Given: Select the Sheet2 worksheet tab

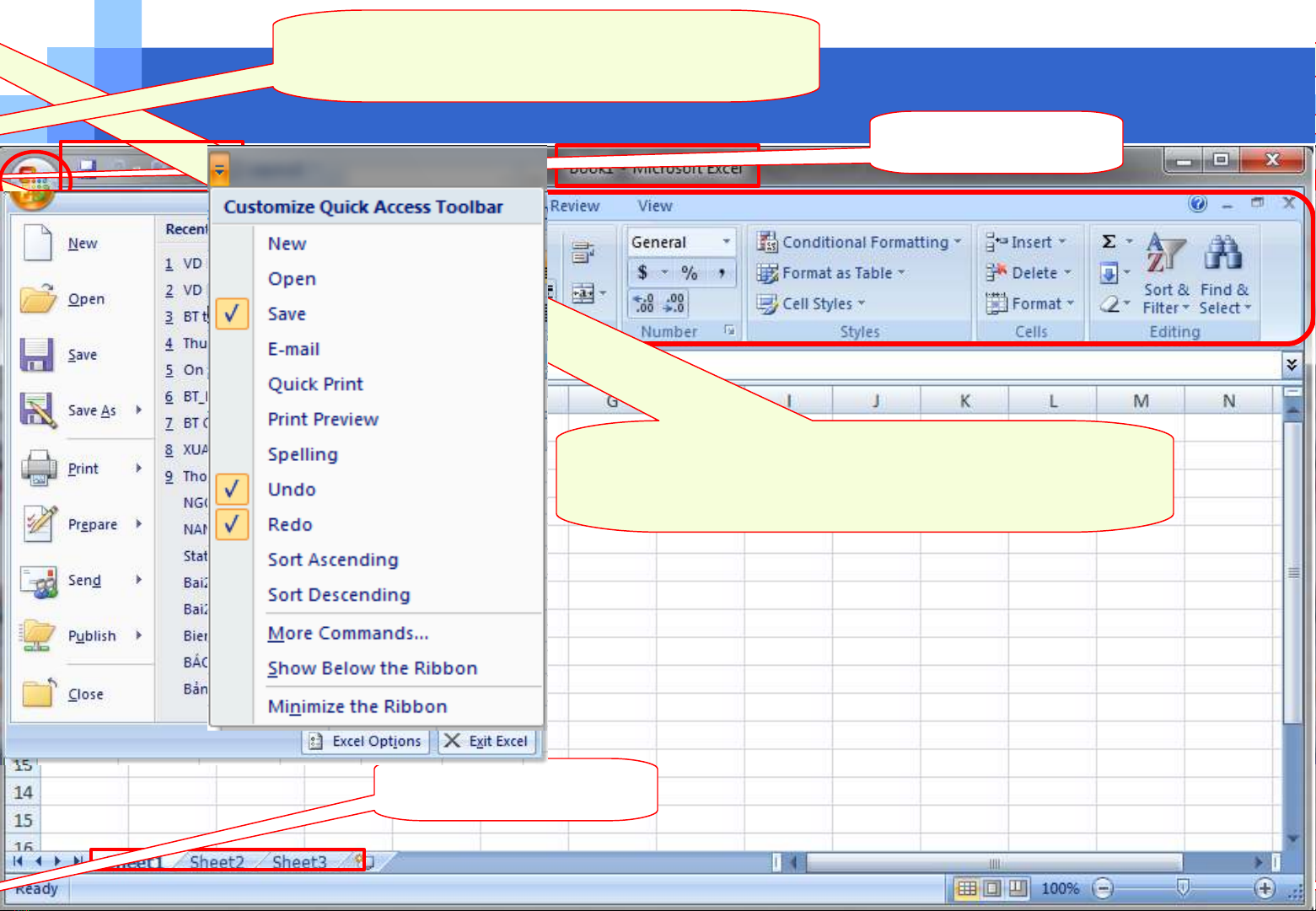Looking at the screenshot, I should point(217,861).
